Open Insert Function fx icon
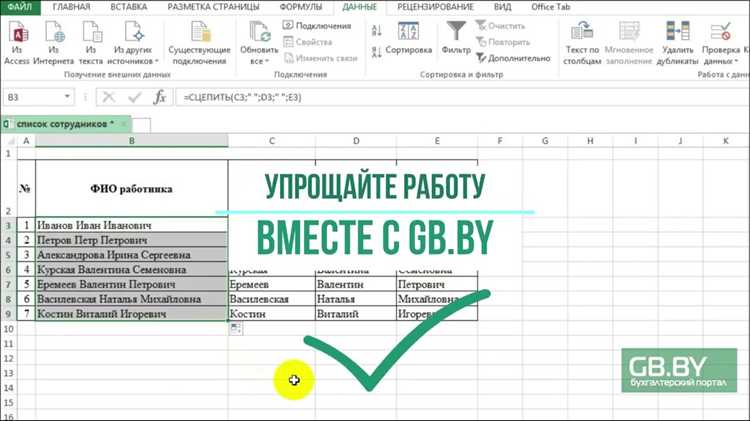 coord(160,97)
